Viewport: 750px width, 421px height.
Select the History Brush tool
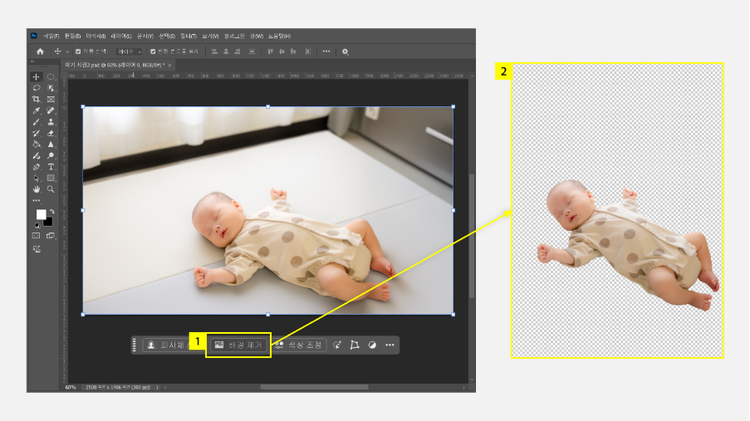(36, 133)
